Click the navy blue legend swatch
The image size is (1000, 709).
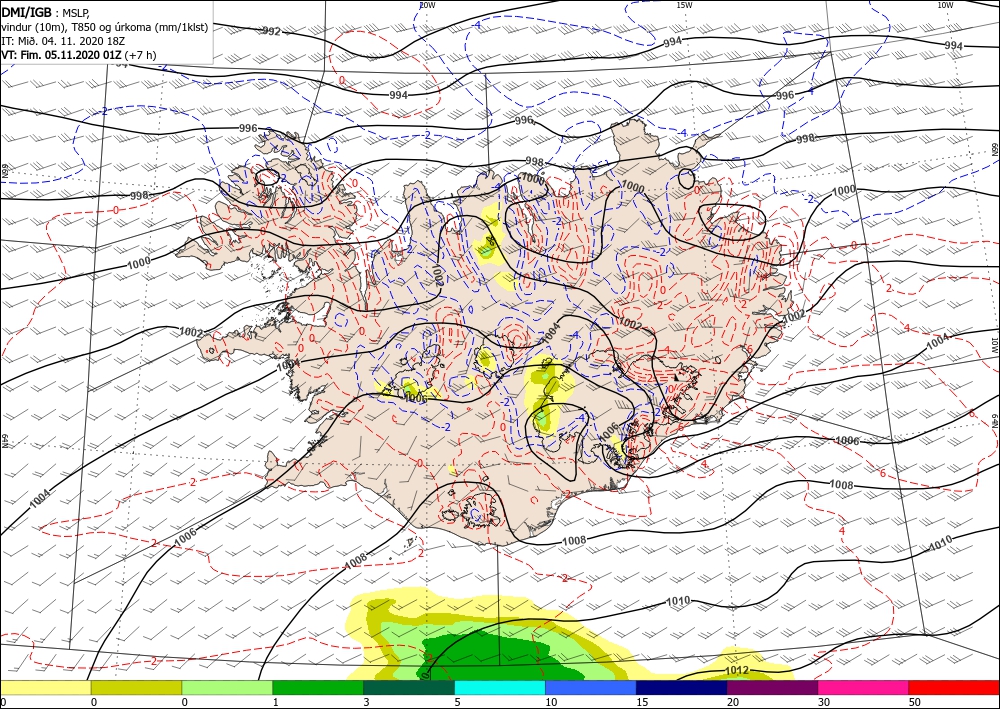pos(682,687)
